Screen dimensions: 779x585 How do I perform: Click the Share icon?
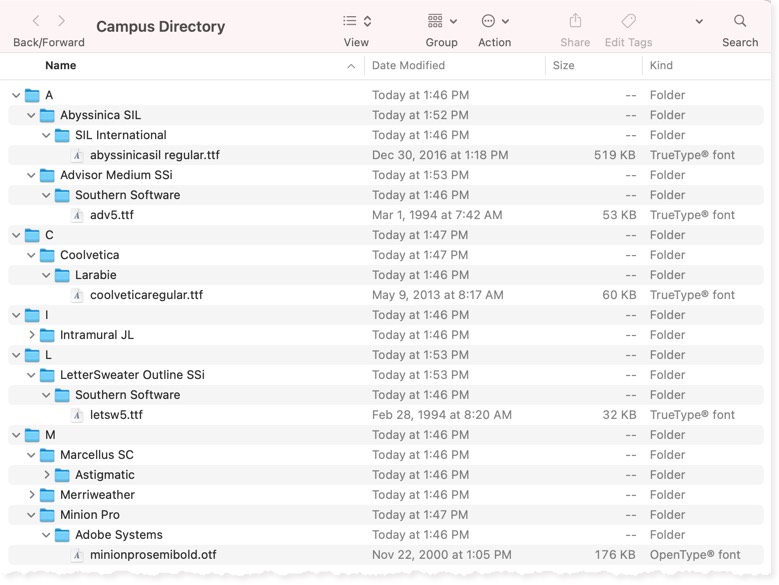pyautogui.click(x=575, y=21)
